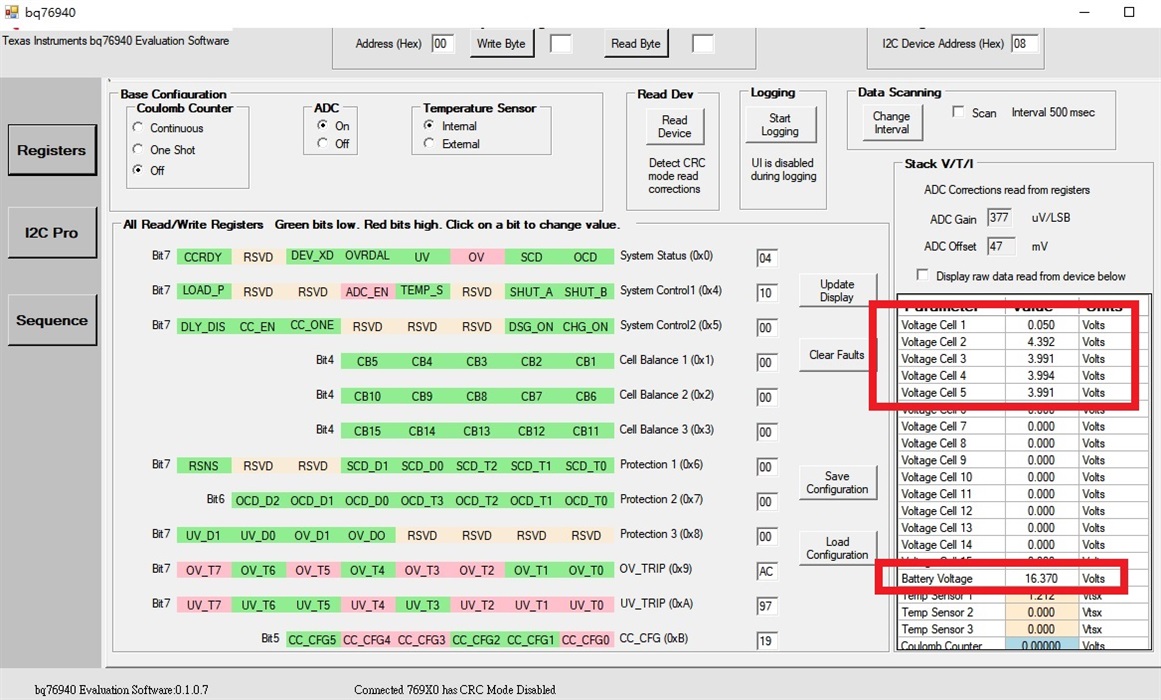Toggle the OCD_D2 bit
The image size is (1161, 700).
click(258, 500)
